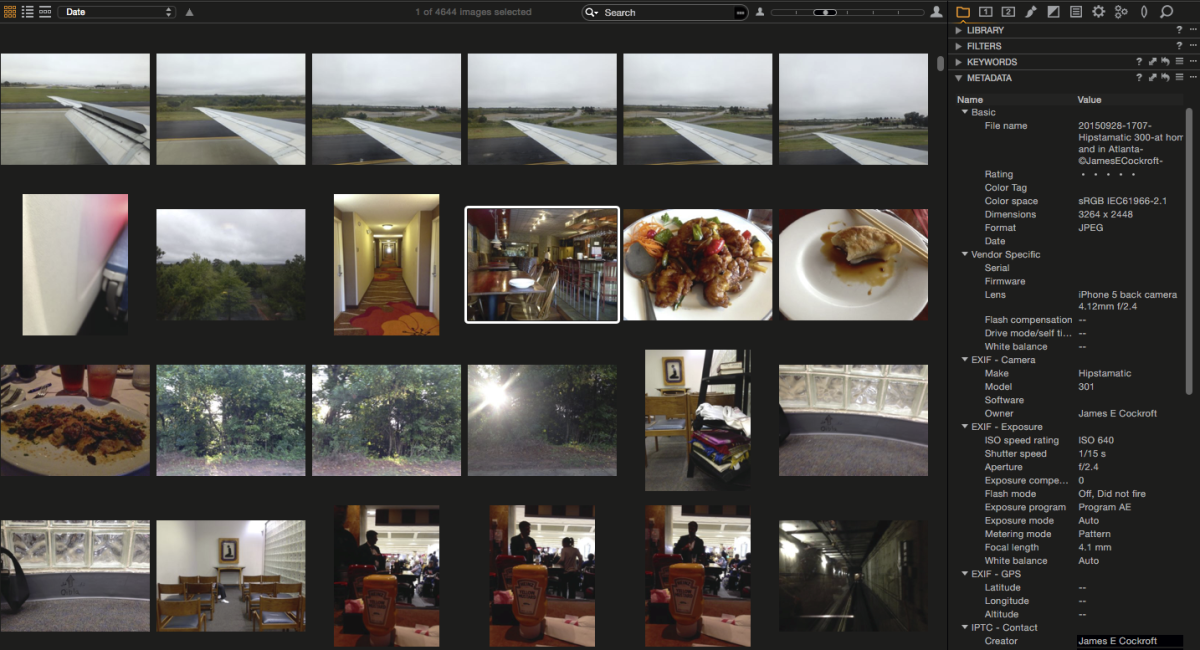Screen dimensions: 1200x650
Task: Open the catalog folder icon in right toolbar
Action: click(x=963, y=12)
